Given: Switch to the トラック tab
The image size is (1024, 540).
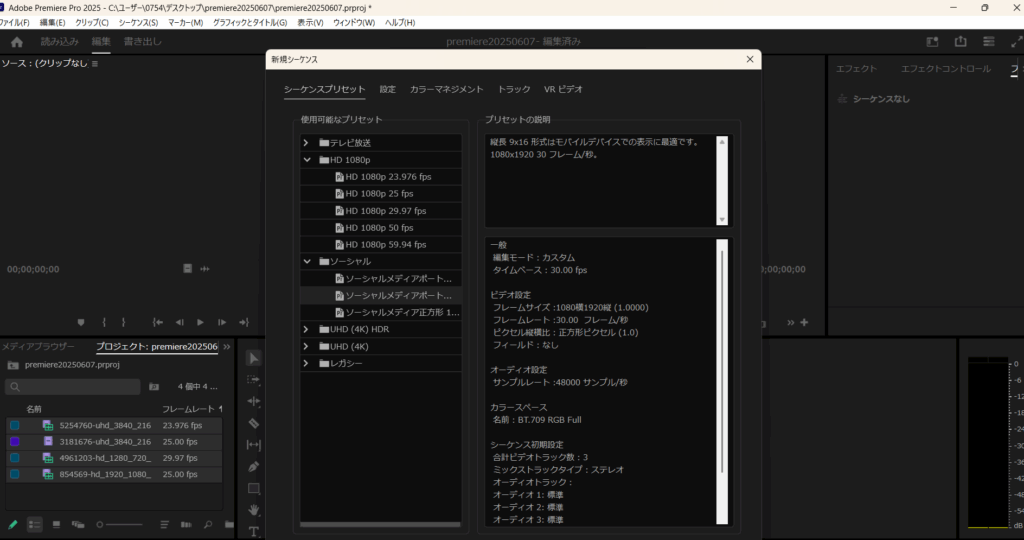Looking at the screenshot, I should click(514, 90).
